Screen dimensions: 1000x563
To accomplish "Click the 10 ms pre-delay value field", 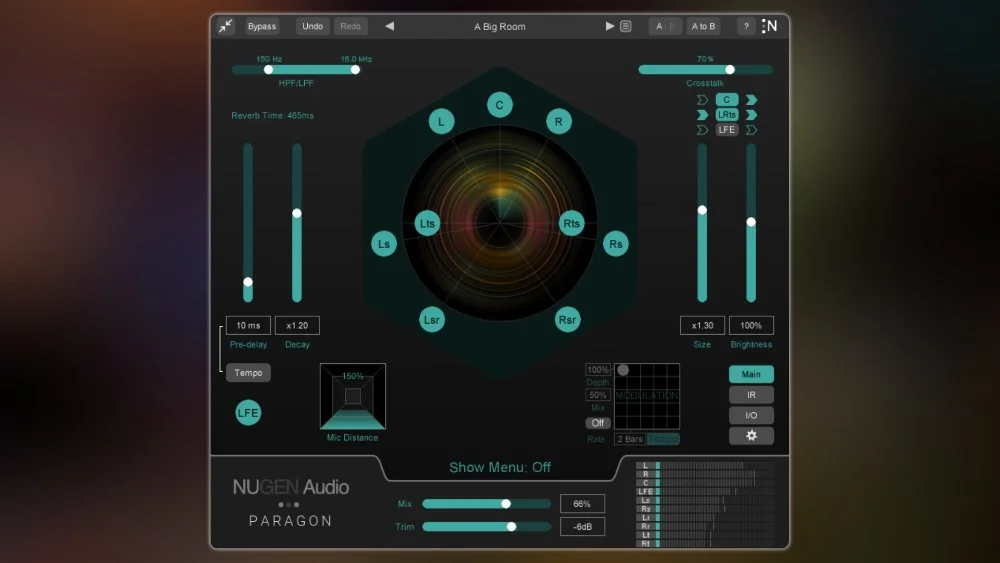I will (x=248, y=325).
